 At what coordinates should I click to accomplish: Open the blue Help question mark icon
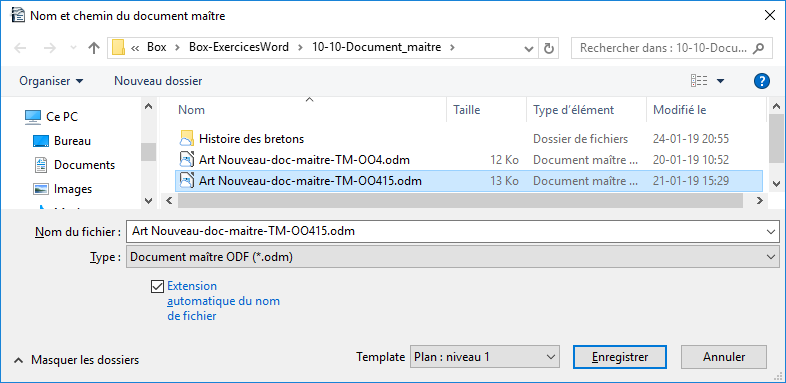(x=761, y=81)
